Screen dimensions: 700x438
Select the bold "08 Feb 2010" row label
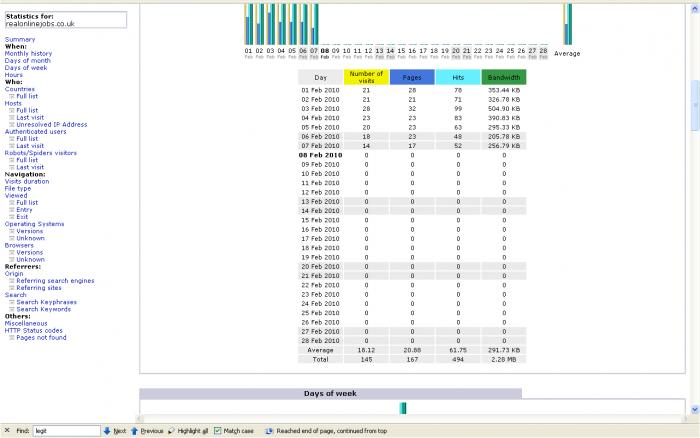320,155
